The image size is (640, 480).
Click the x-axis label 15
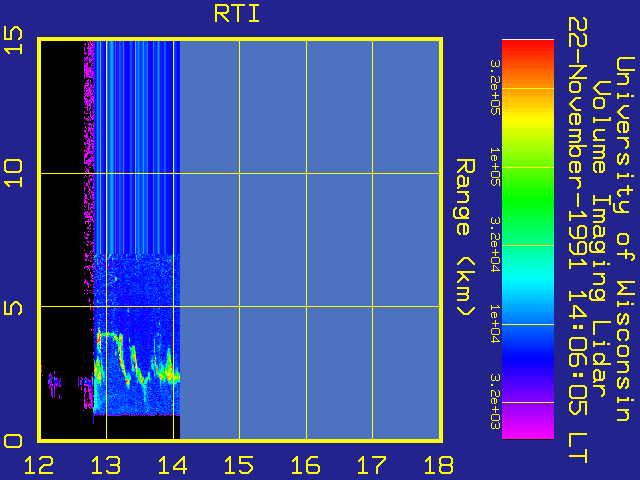coord(239,465)
